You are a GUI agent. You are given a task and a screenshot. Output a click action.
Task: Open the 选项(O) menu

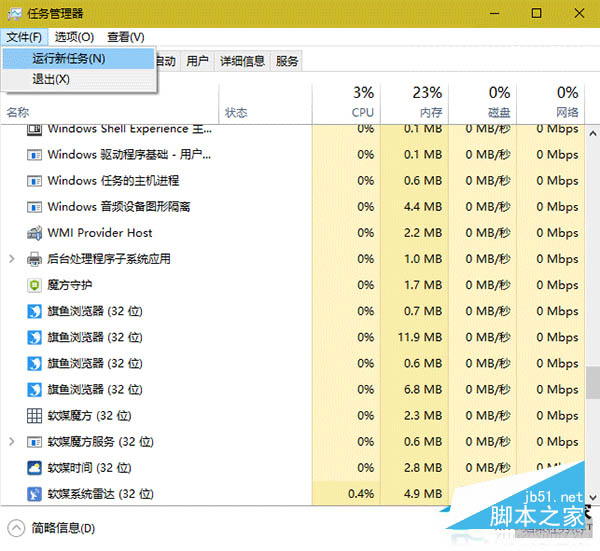coord(73,37)
